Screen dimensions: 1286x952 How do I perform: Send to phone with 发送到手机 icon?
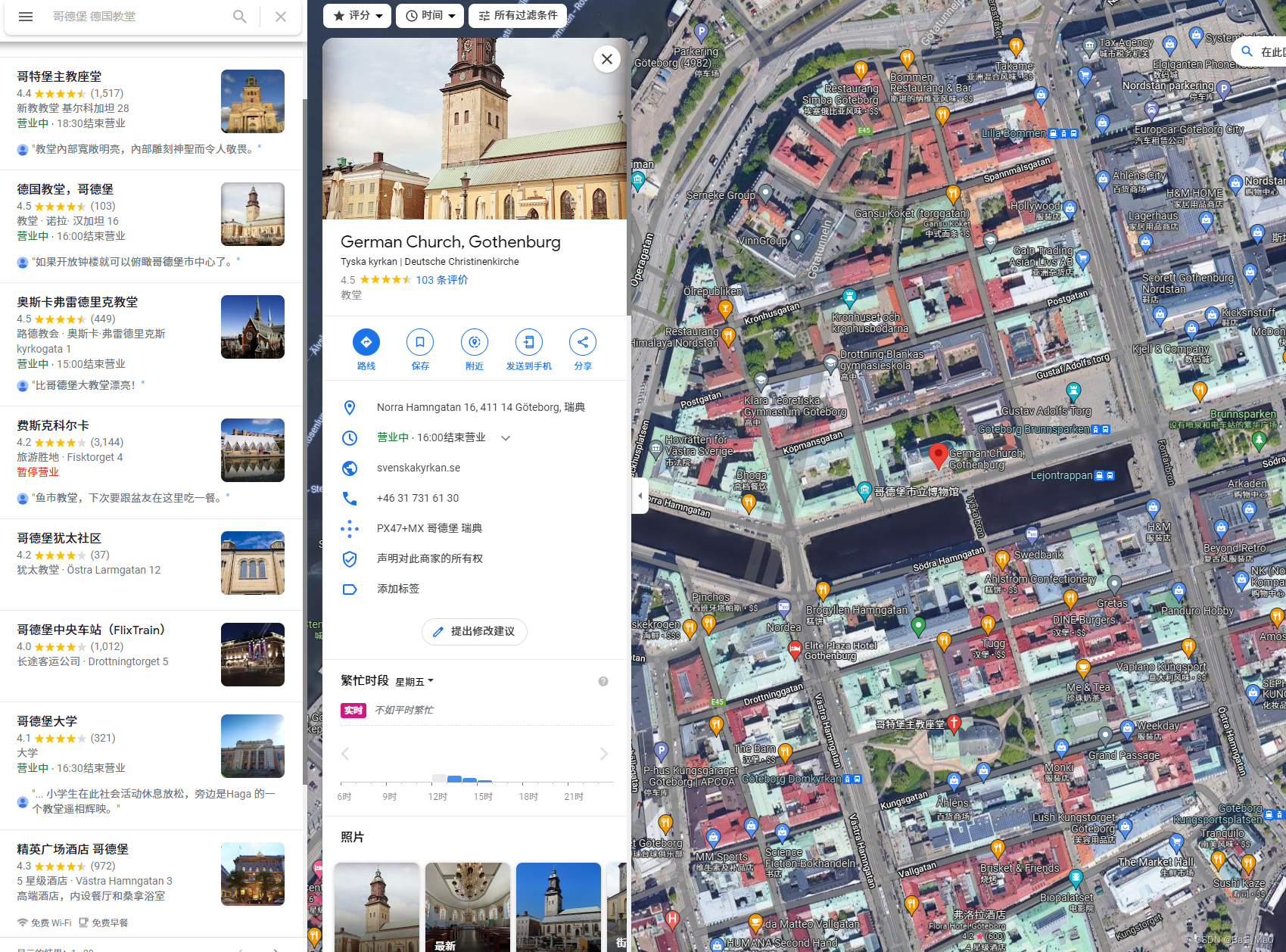pos(529,342)
